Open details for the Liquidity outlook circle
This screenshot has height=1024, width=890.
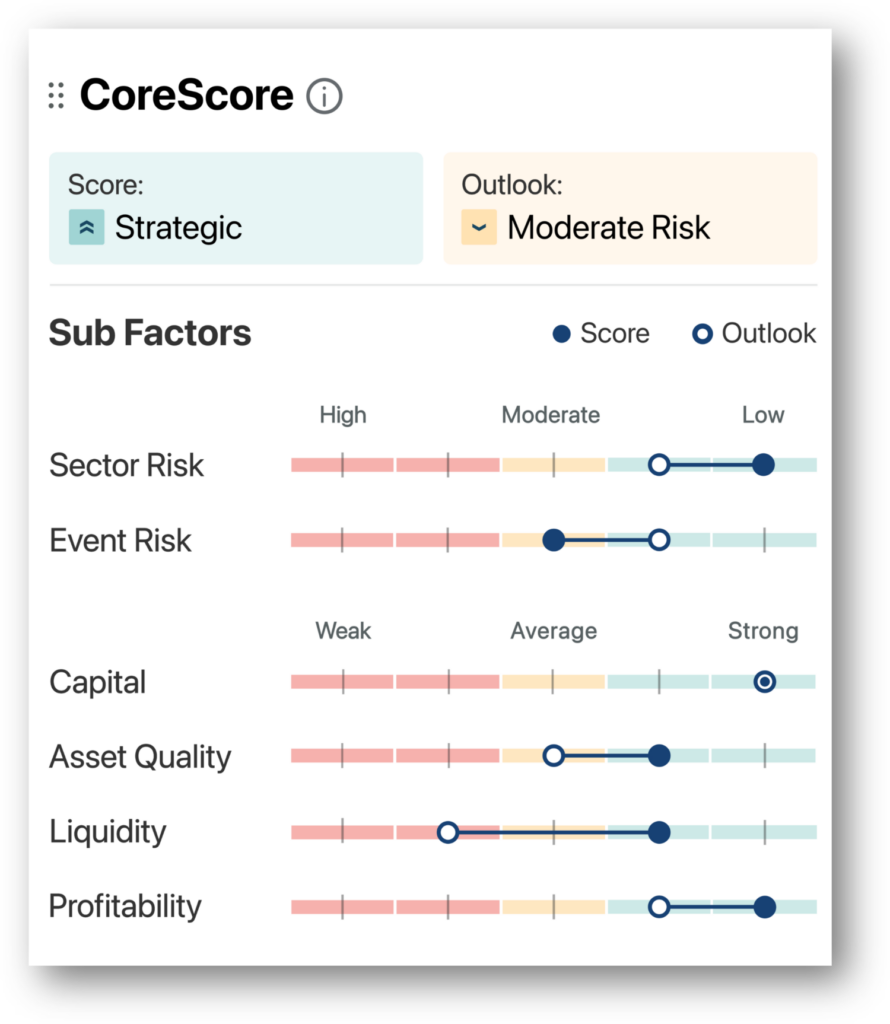(447, 831)
